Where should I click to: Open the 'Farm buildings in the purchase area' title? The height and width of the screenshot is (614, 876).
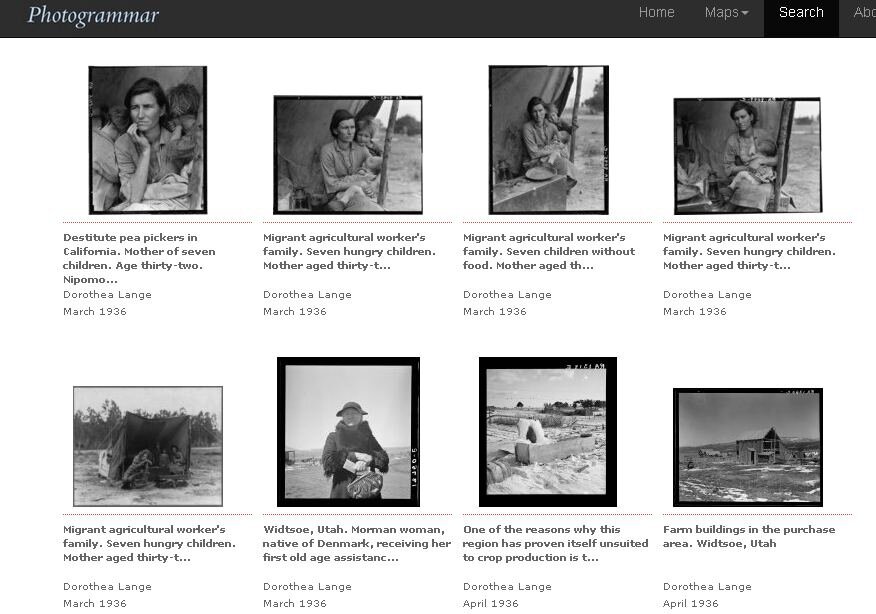749,536
